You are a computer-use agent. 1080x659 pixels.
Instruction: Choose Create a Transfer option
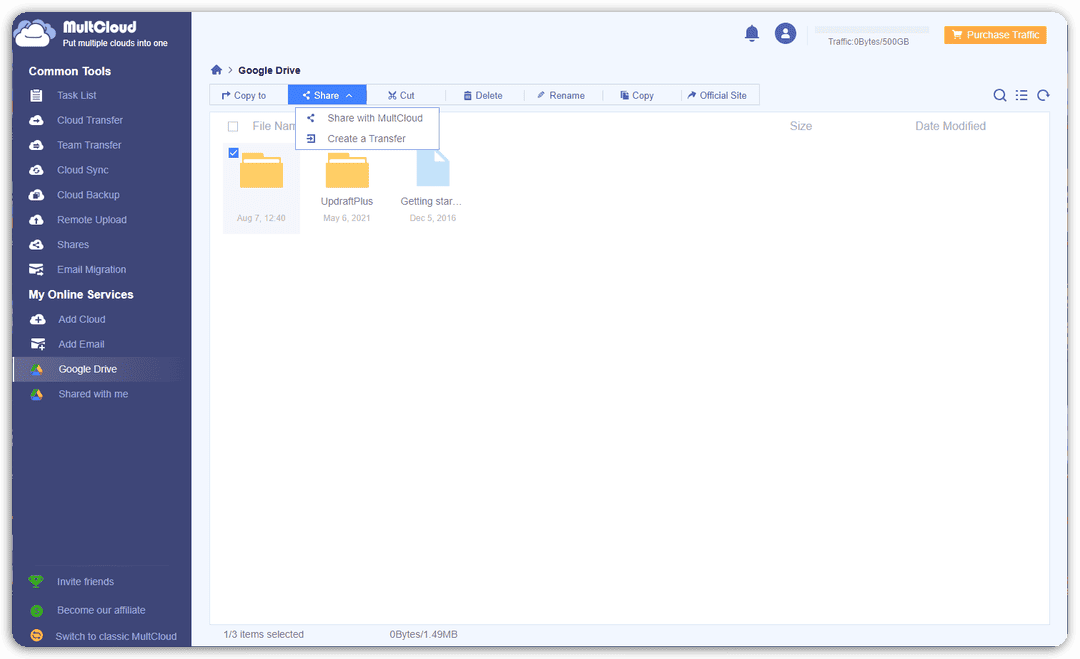point(367,138)
